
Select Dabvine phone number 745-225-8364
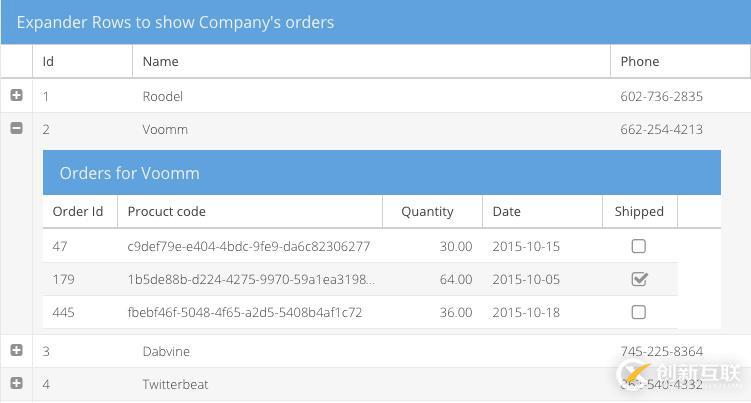[x=661, y=351]
